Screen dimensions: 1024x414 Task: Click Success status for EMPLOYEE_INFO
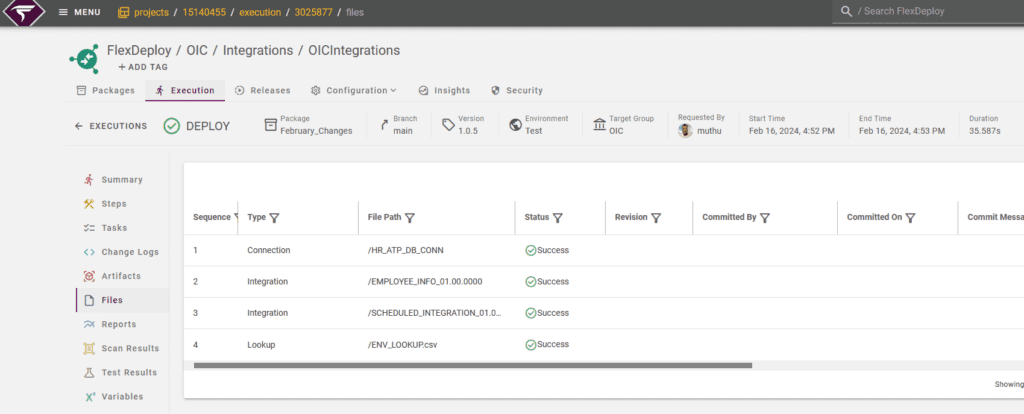tap(547, 281)
